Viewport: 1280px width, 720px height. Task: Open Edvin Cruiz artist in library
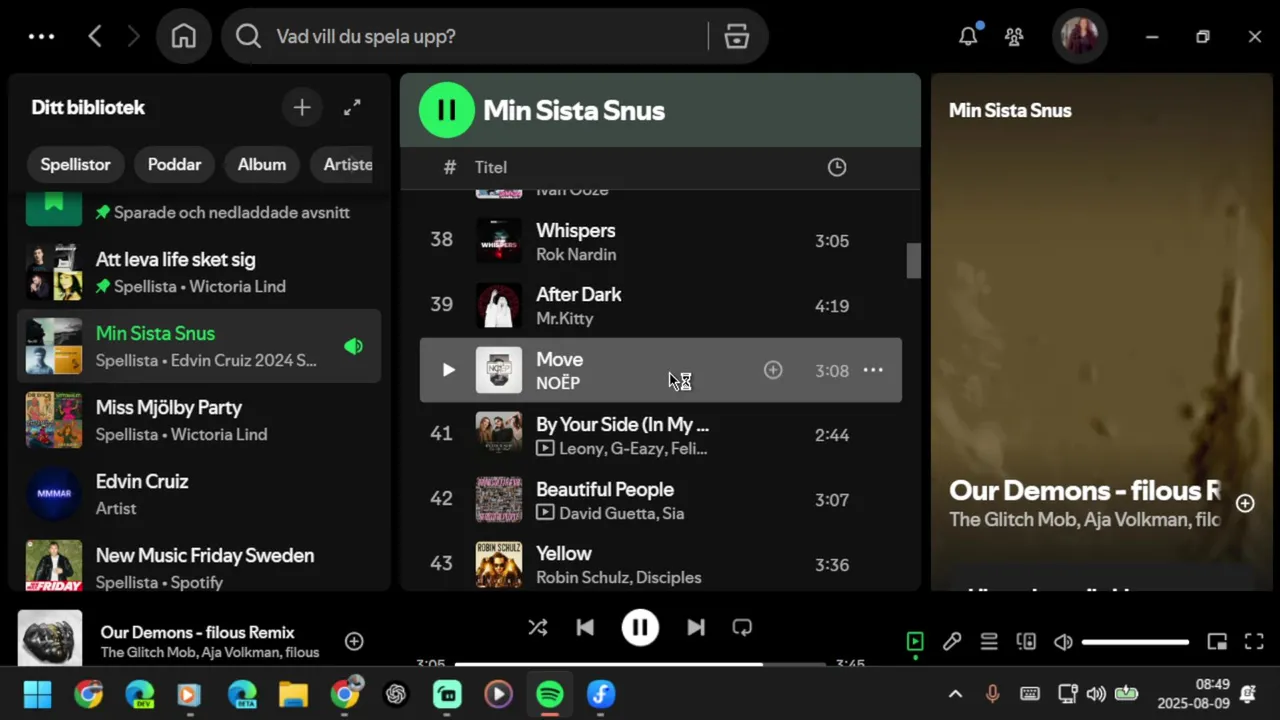tap(199, 494)
